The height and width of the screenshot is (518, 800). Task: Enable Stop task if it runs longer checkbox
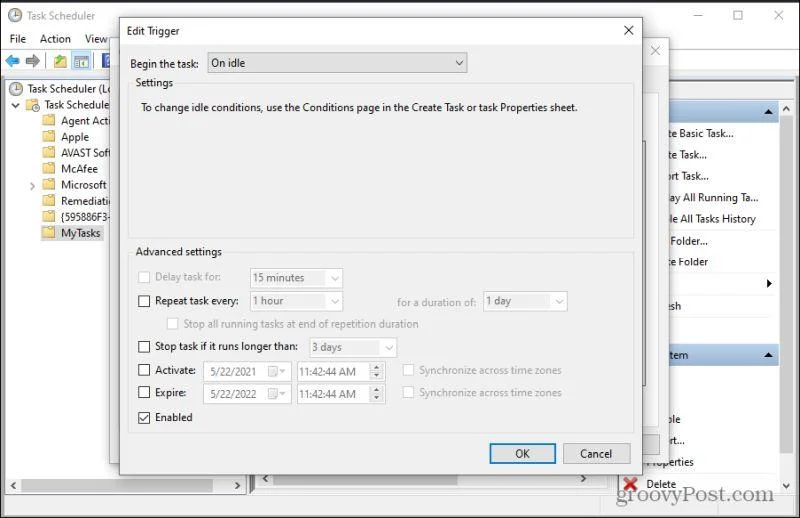(x=144, y=347)
